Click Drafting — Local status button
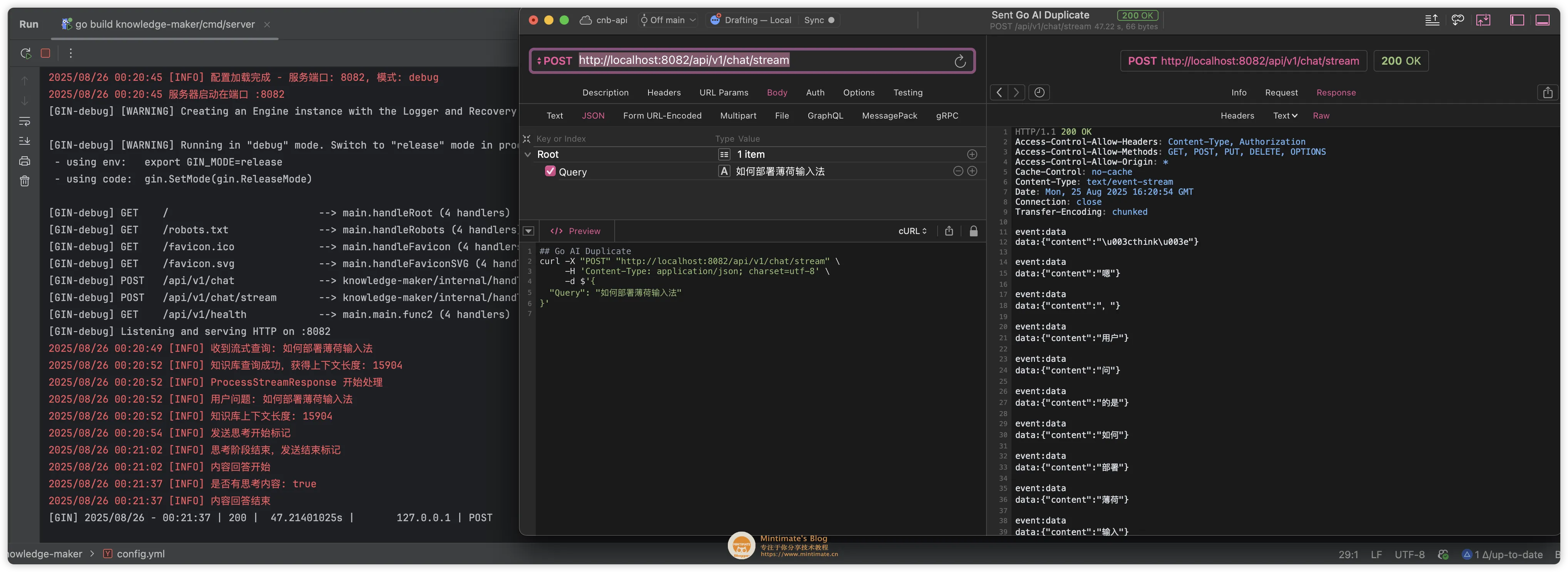The height and width of the screenshot is (572, 1568). tap(751, 20)
